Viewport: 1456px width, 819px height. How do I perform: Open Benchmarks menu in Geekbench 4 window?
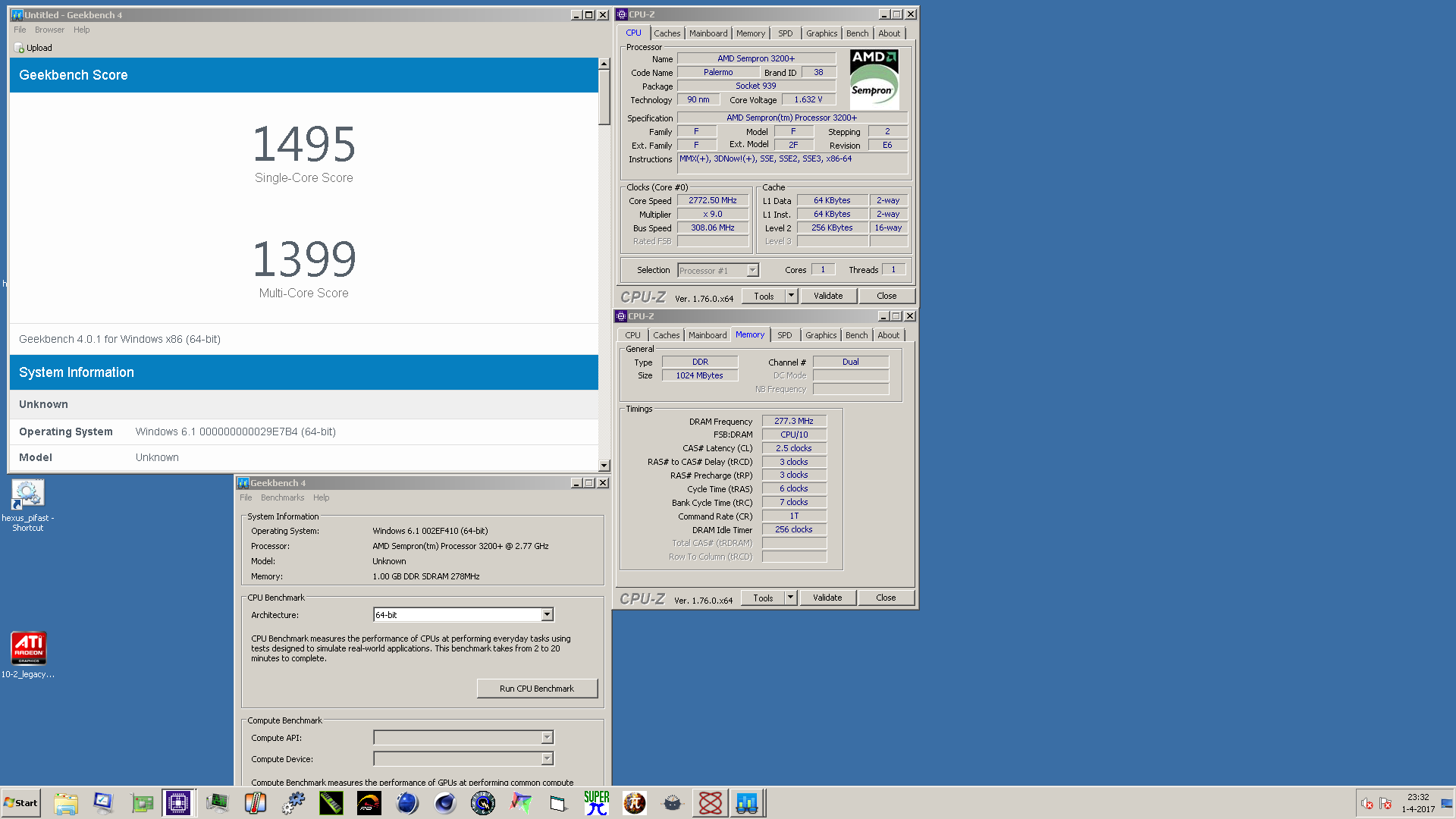click(282, 497)
